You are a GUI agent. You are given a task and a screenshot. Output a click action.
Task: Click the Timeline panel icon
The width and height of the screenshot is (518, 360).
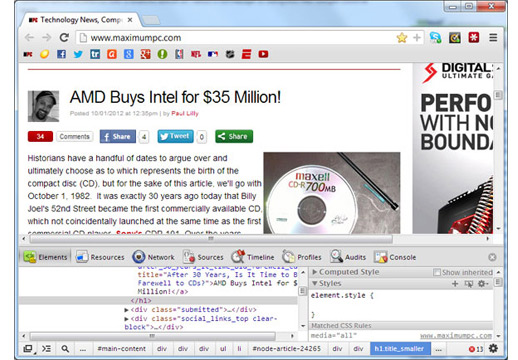238,257
